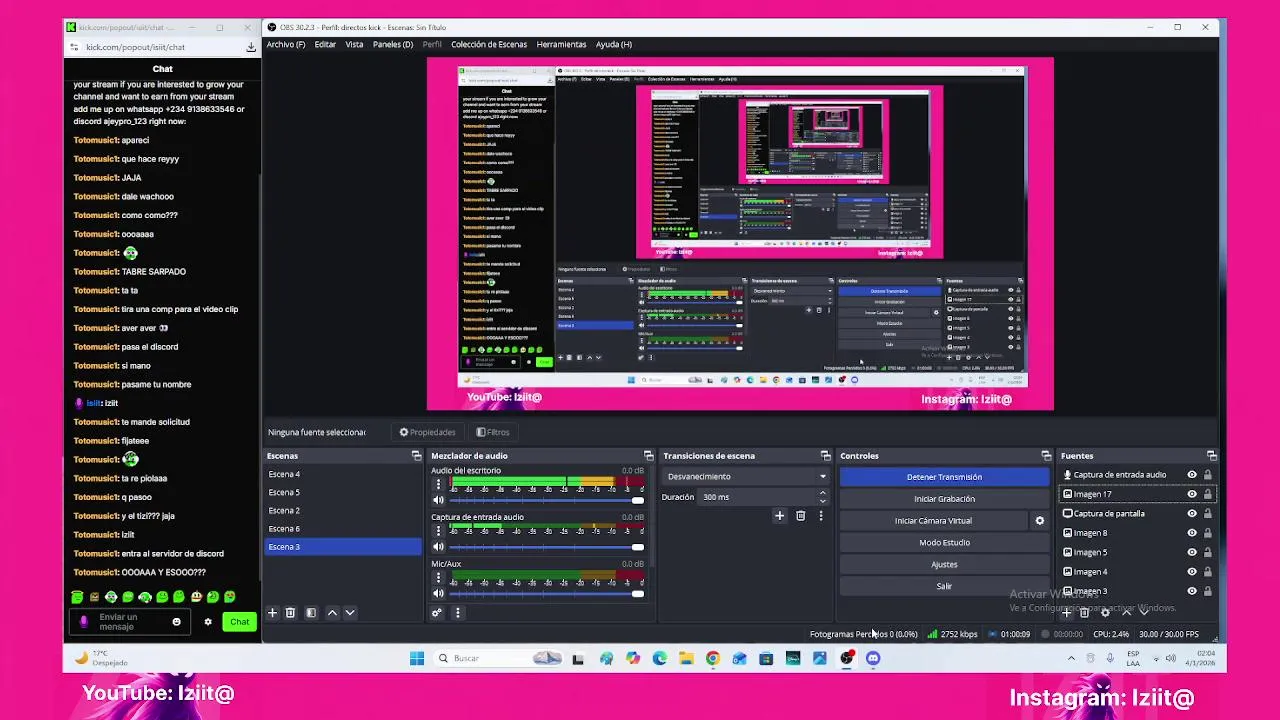The image size is (1280, 720).
Task: Decrease transition duration stepper arrow
Action: (822, 500)
